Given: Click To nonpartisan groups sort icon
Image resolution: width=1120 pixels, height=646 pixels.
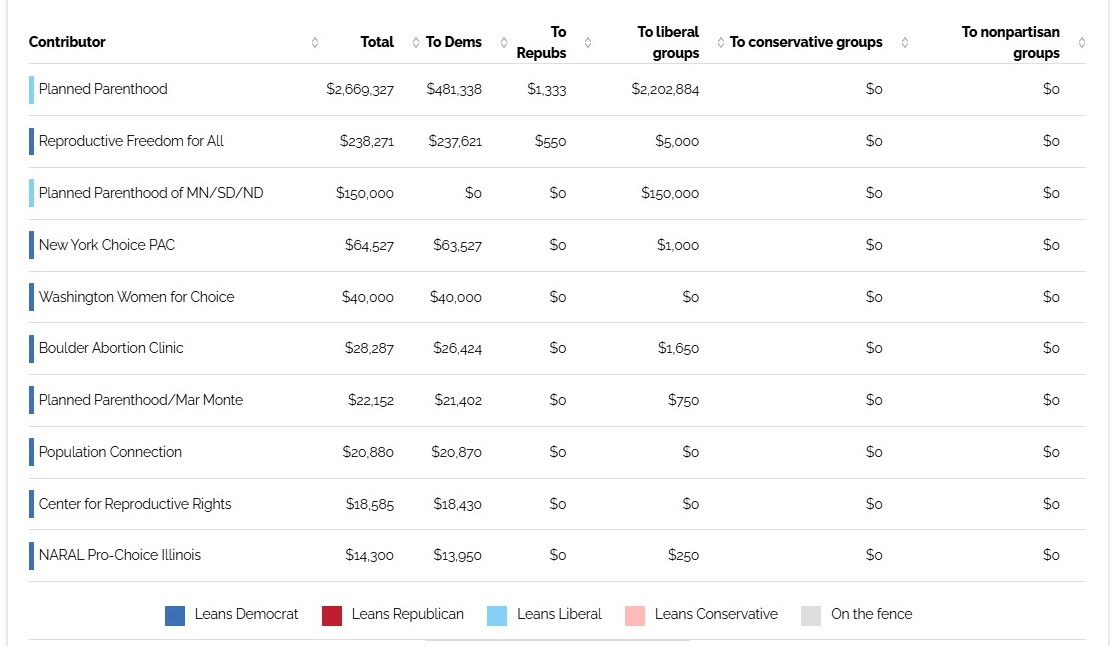Looking at the screenshot, I should point(1082,42).
